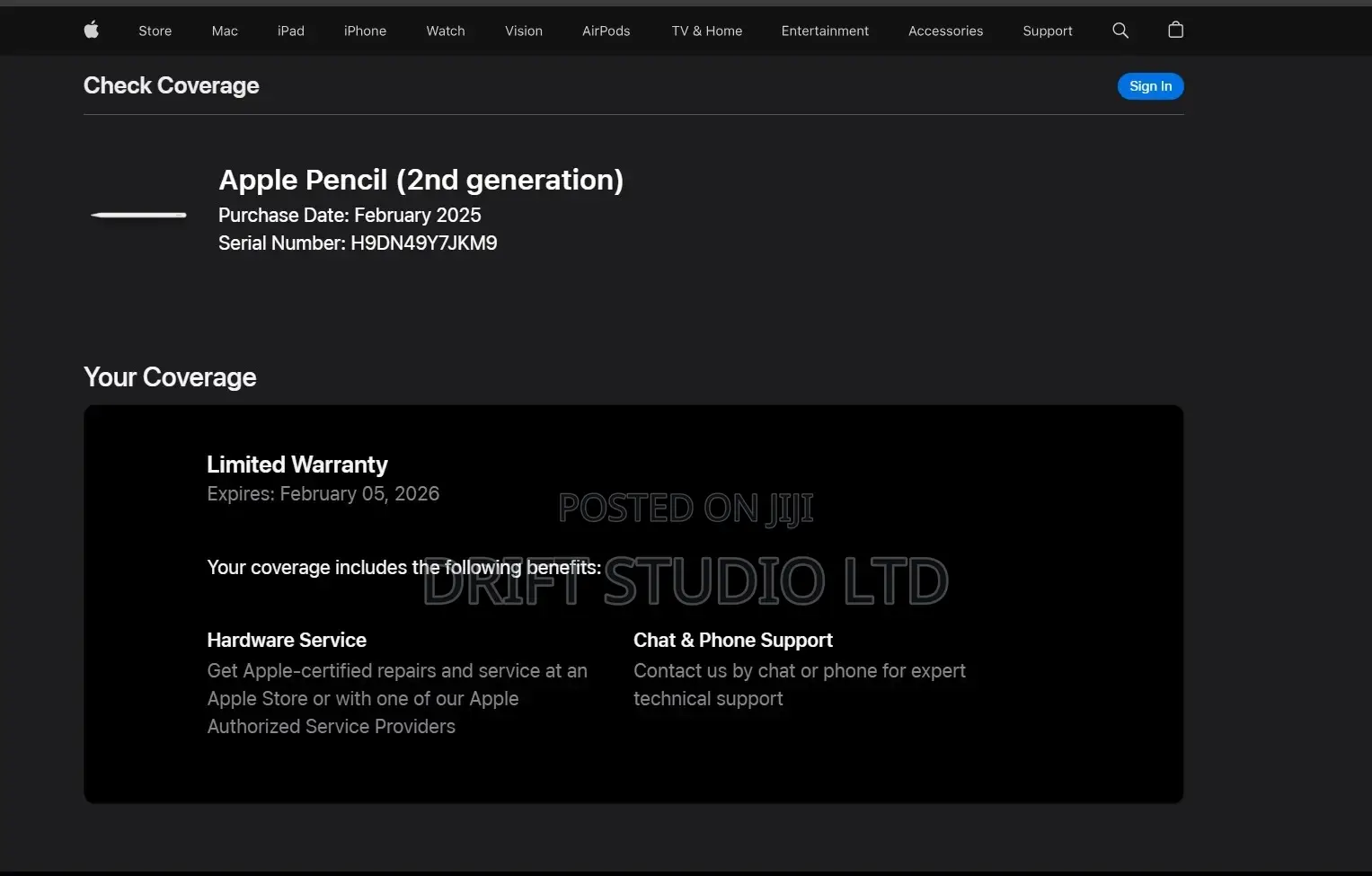
Task: Click 'Contact us by chat or phone' description
Action: 800,685
